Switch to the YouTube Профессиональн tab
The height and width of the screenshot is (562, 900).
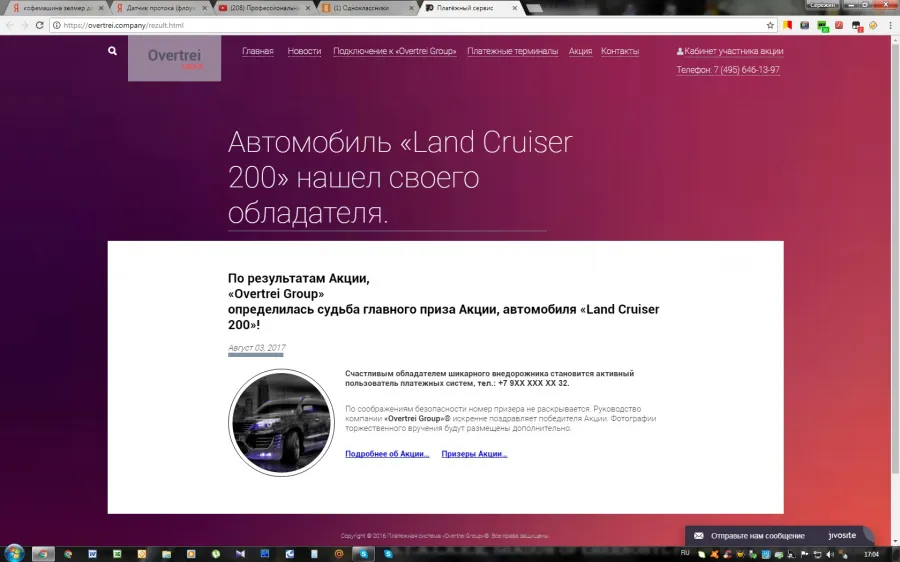point(263,8)
